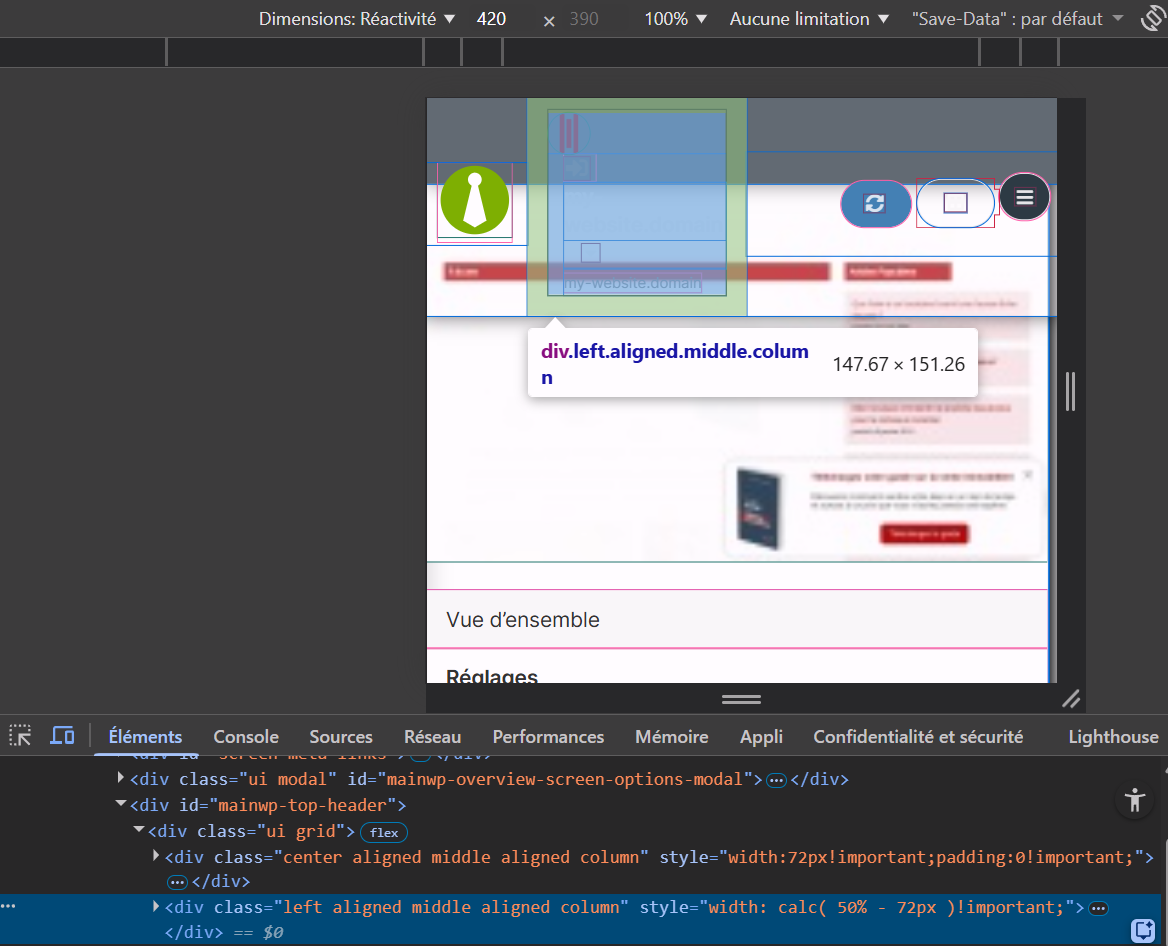Expand the ui modal div node
The image size is (1168, 946).
tap(121, 778)
